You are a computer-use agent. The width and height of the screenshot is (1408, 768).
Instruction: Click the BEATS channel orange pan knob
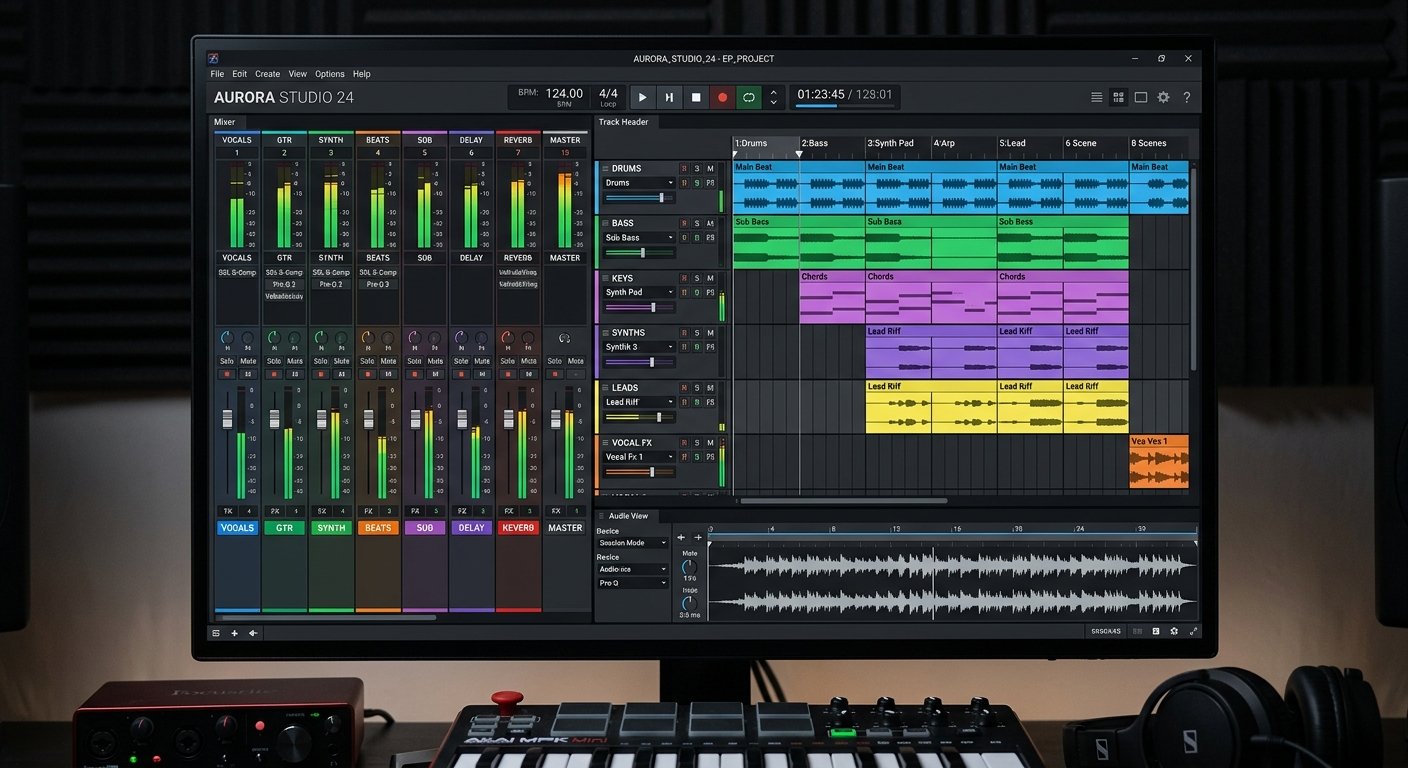(368, 338)
